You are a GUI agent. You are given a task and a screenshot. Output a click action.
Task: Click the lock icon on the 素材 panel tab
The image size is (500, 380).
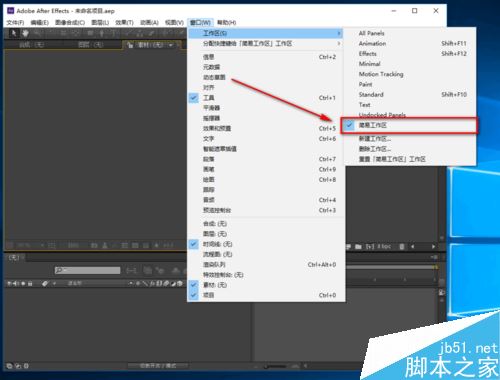130,45
